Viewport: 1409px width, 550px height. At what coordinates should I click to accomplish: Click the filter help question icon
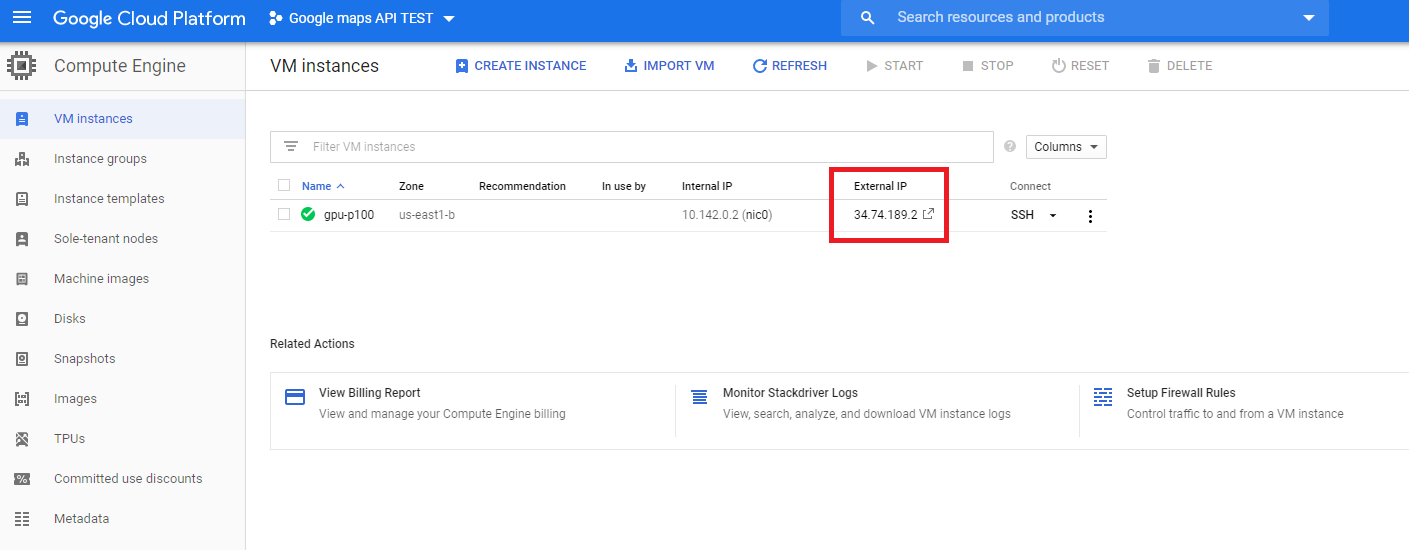click(1010, 146)
